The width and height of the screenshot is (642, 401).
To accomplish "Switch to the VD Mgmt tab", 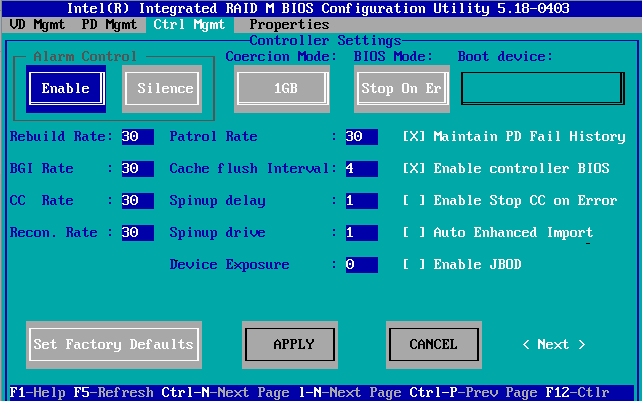I will 37,25.
